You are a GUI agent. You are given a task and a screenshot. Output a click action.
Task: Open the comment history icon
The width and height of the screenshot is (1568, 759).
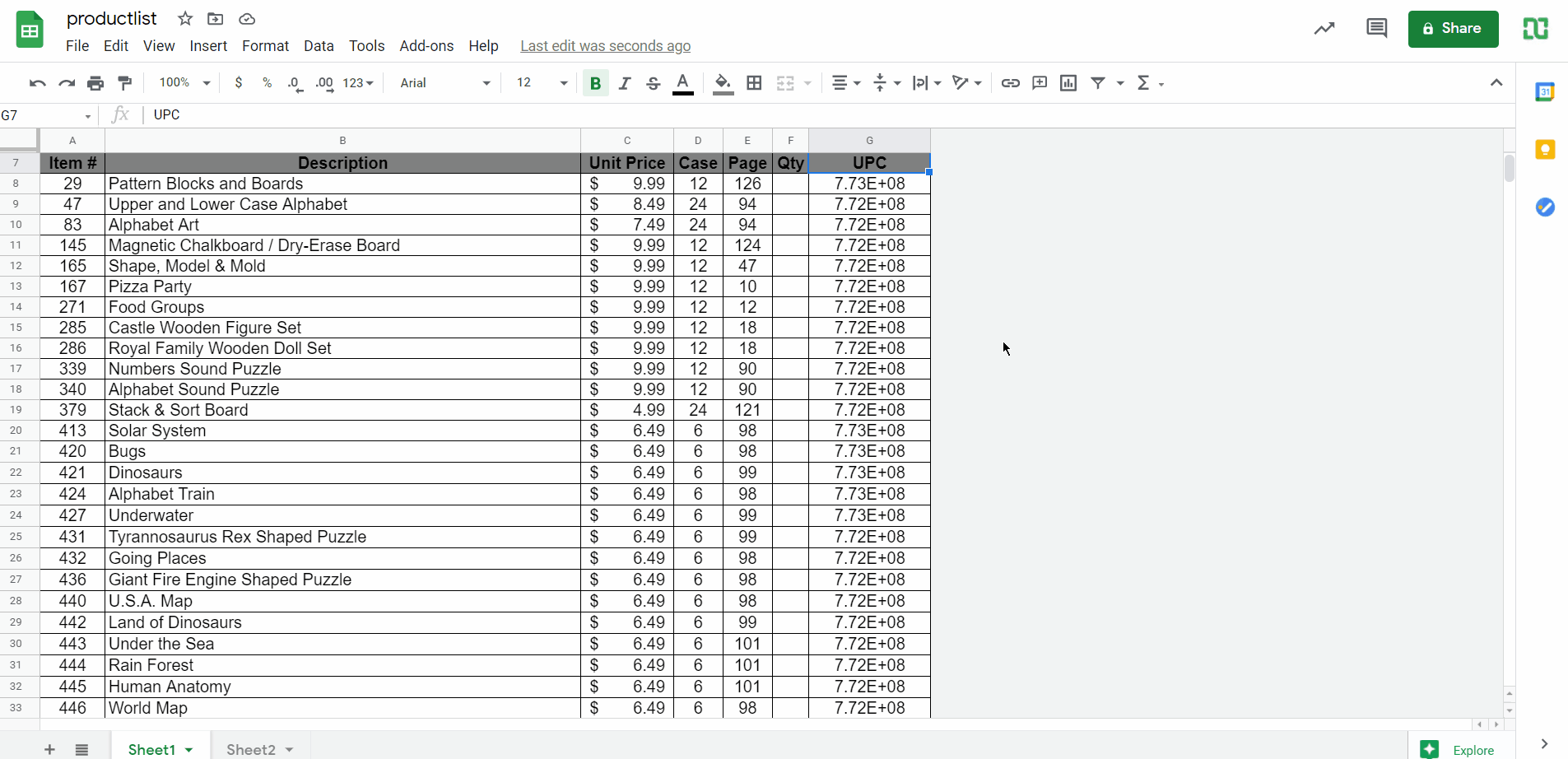[1376, 29]
